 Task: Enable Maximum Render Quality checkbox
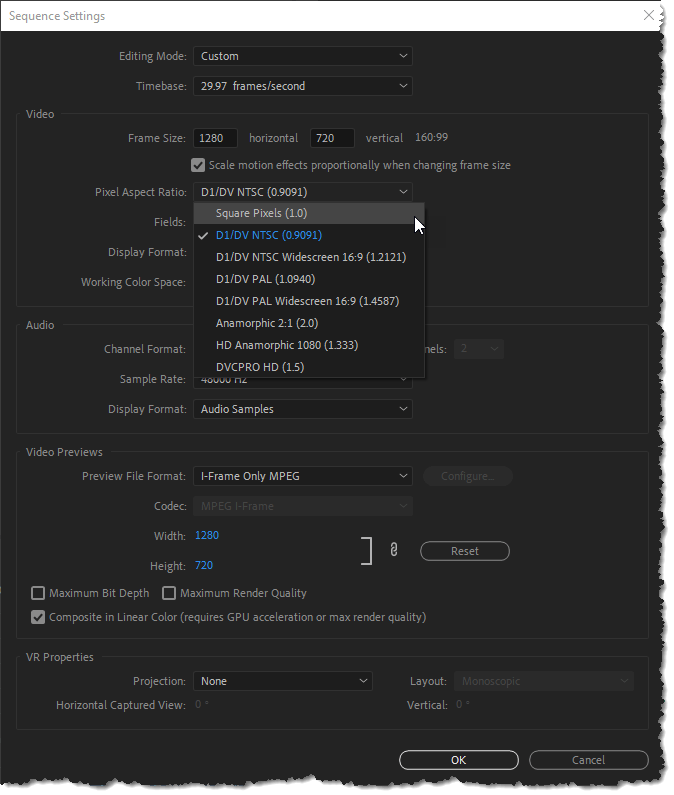point(169,593)
